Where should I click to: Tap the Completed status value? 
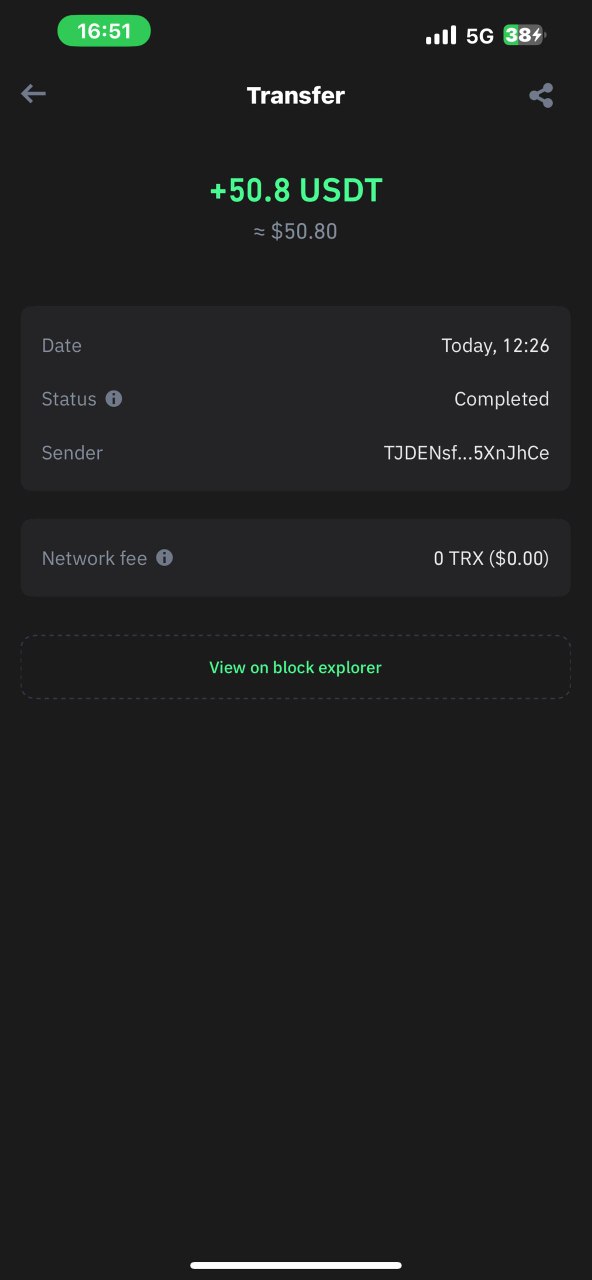coord(501,399)
